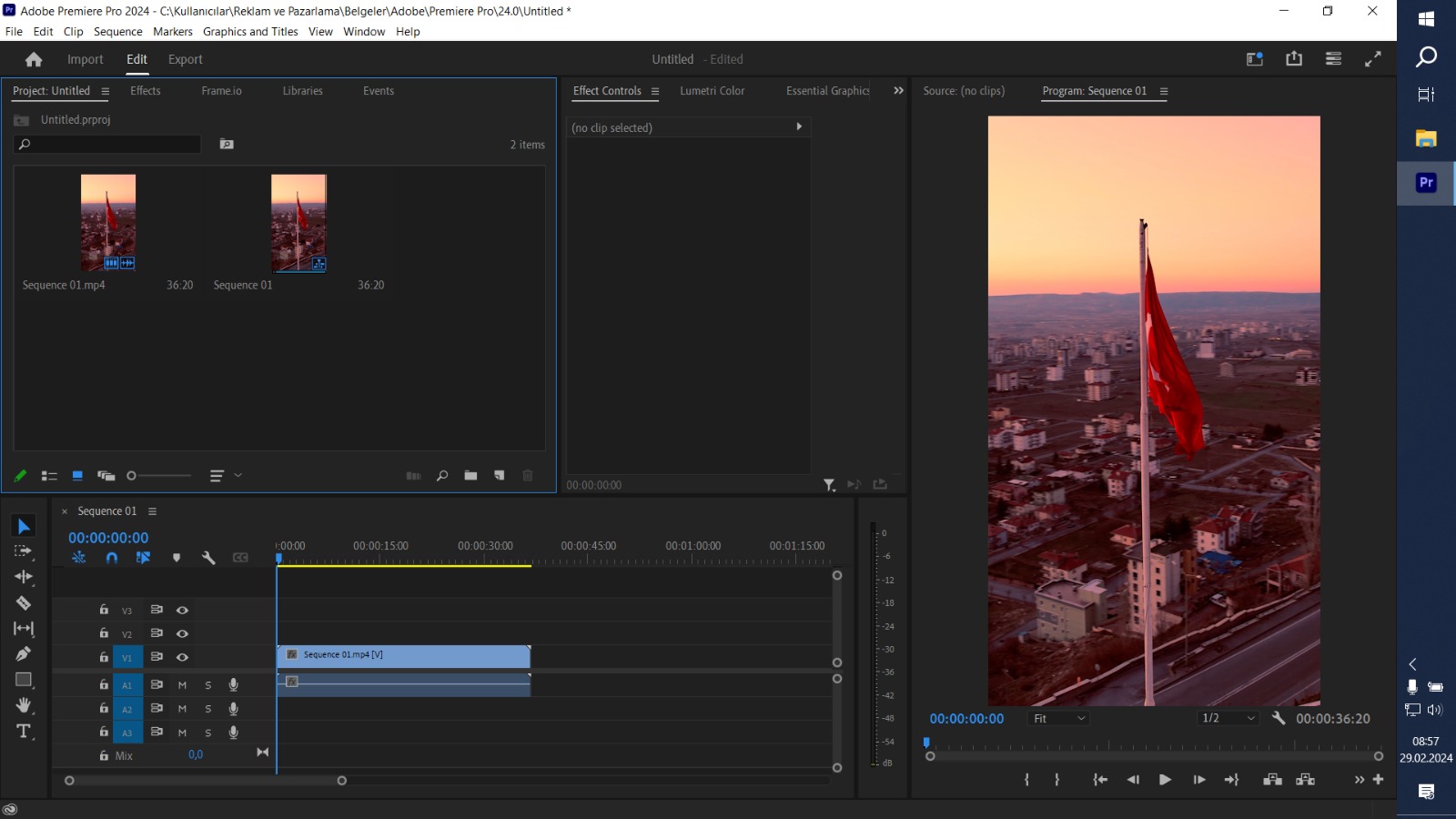Select the Ripple Edit tool
Screen dimensions: 1456x819
(24, 577)
